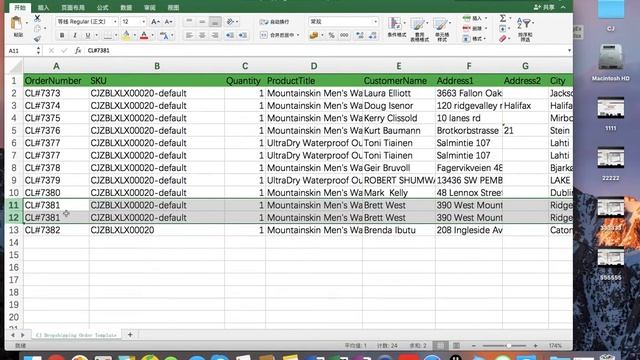640x360 pixels.
Task: Toggle Bold formatting
Action: pyautogui.click(x=62, y=36)
